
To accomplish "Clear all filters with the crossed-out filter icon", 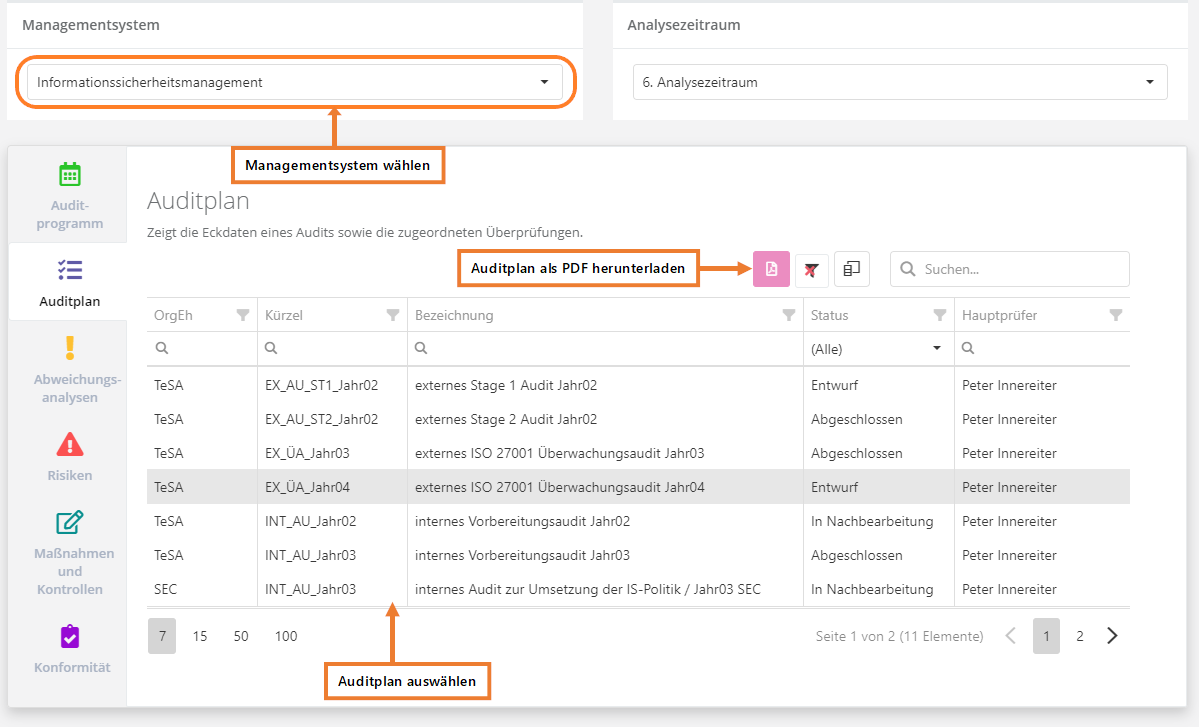I will [811, 269].
